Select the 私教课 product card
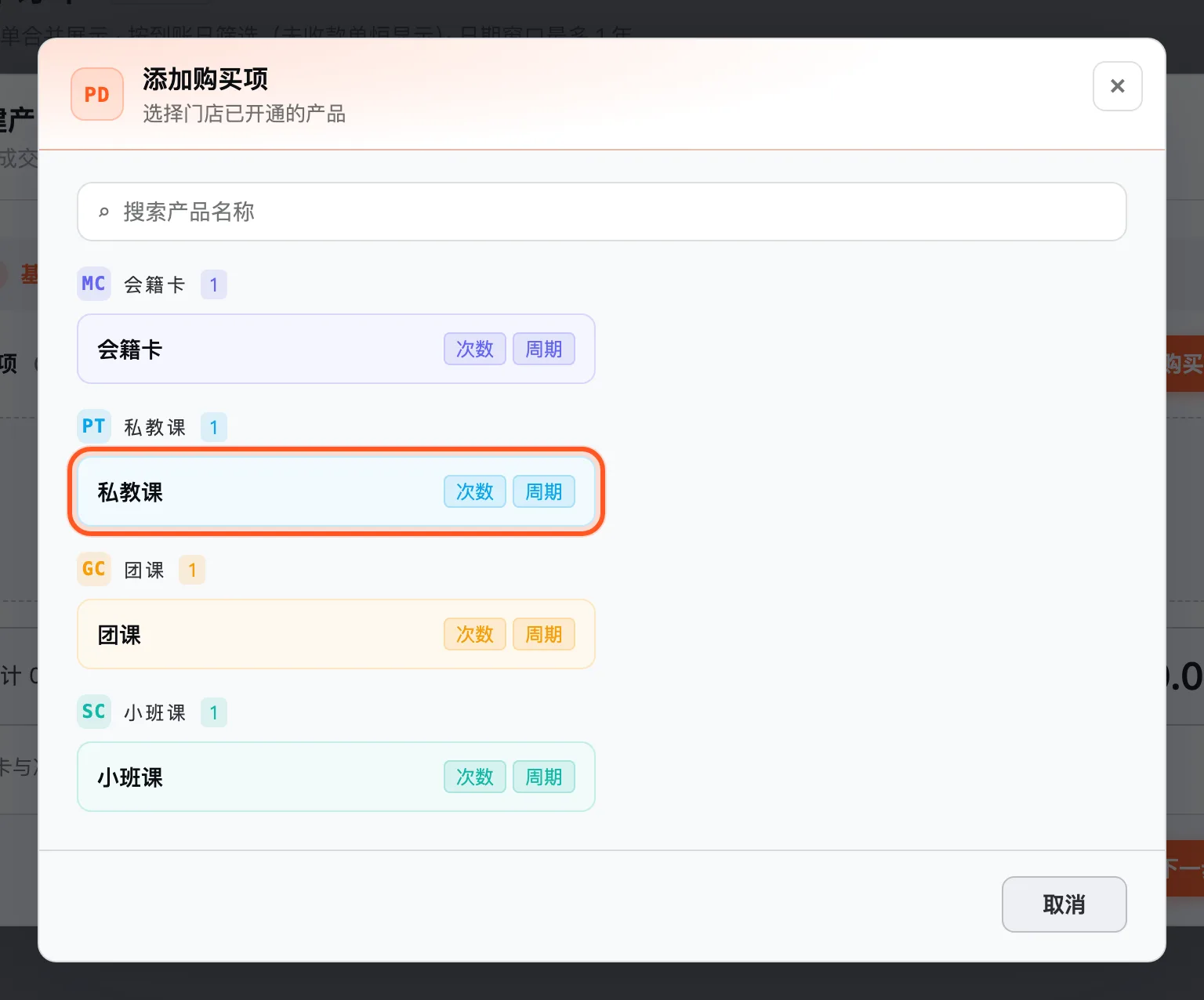This screenshot has width=1204, height=1000. (x=336, y=491)
